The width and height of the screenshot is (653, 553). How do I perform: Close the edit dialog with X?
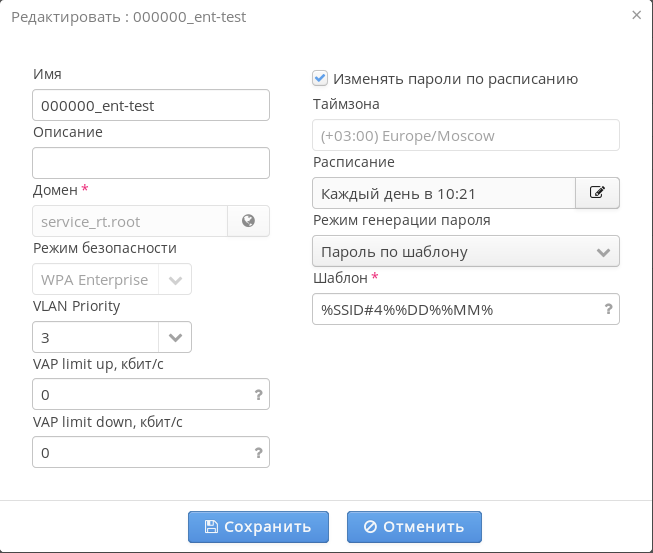click(x=637, y=15)
